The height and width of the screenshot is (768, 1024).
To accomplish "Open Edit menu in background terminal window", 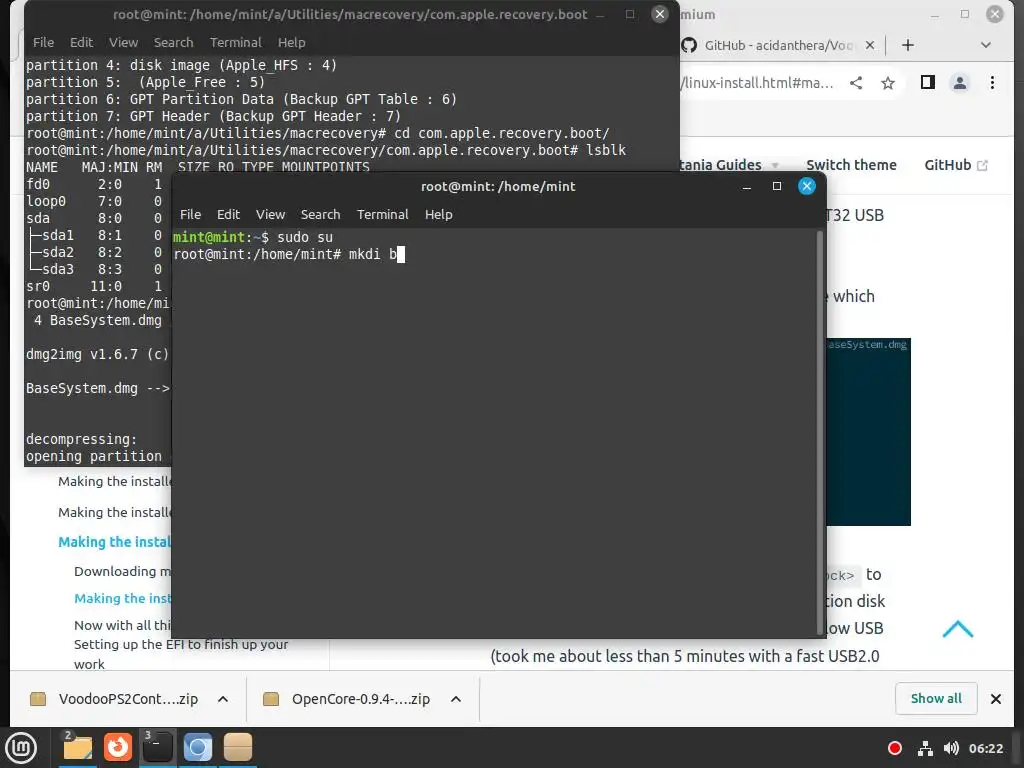I will pyautogui.click(x=81, y=42).
